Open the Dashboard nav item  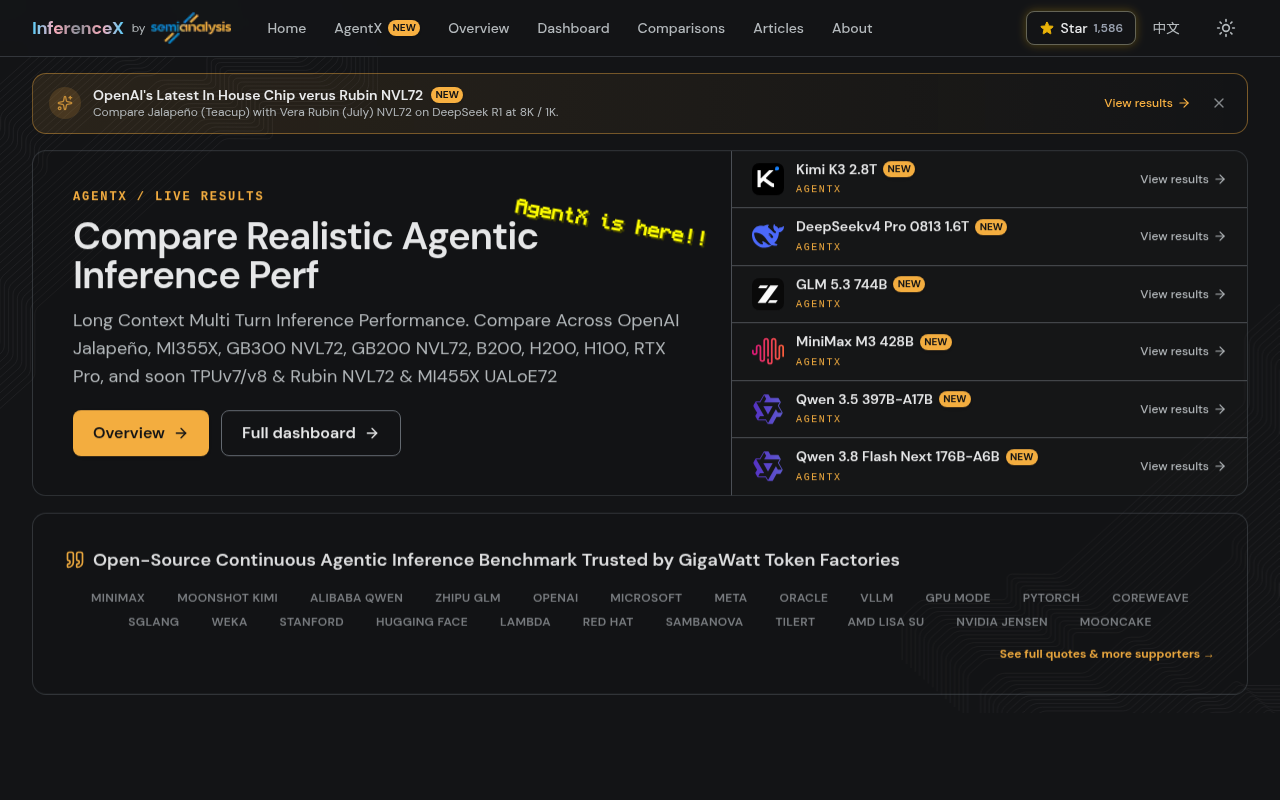(x=573, y=28)
